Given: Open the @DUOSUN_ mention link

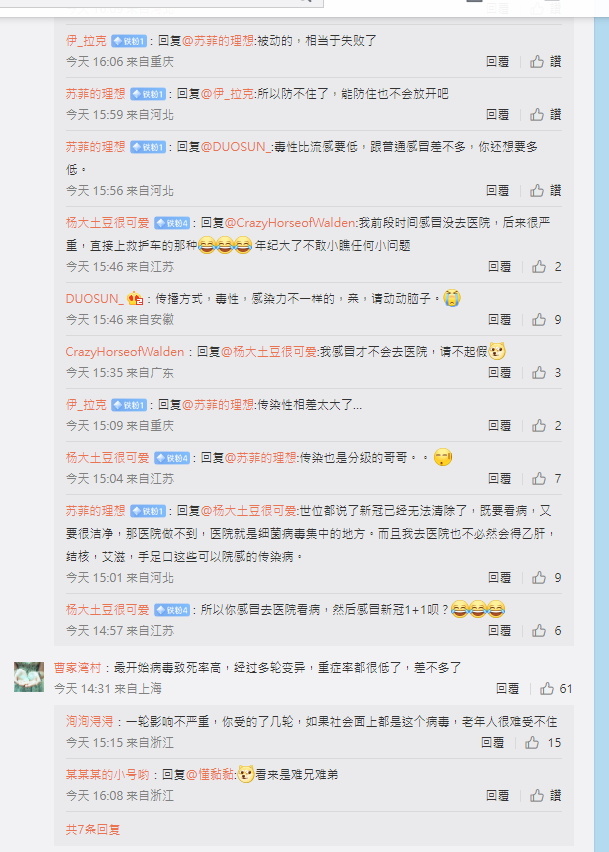Looking at the screenshot, I should pyautogui.click(x=236, y=147).
